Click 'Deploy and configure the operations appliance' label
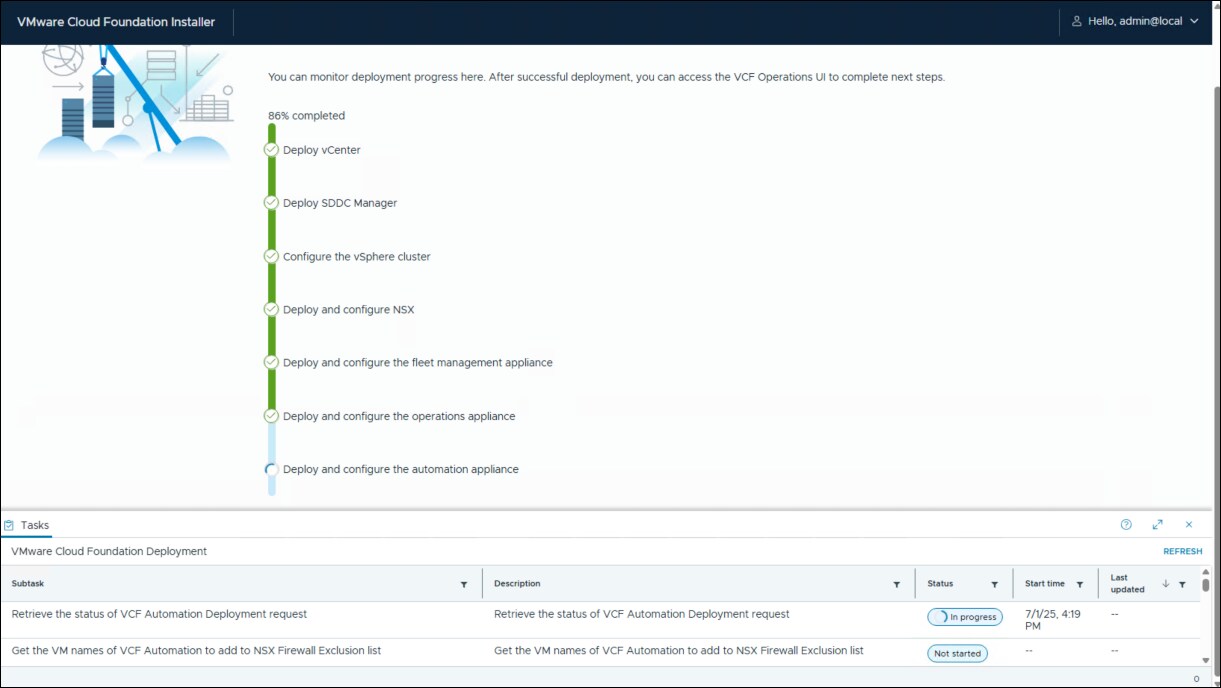 pyautogui.click(x=399, y=416)
